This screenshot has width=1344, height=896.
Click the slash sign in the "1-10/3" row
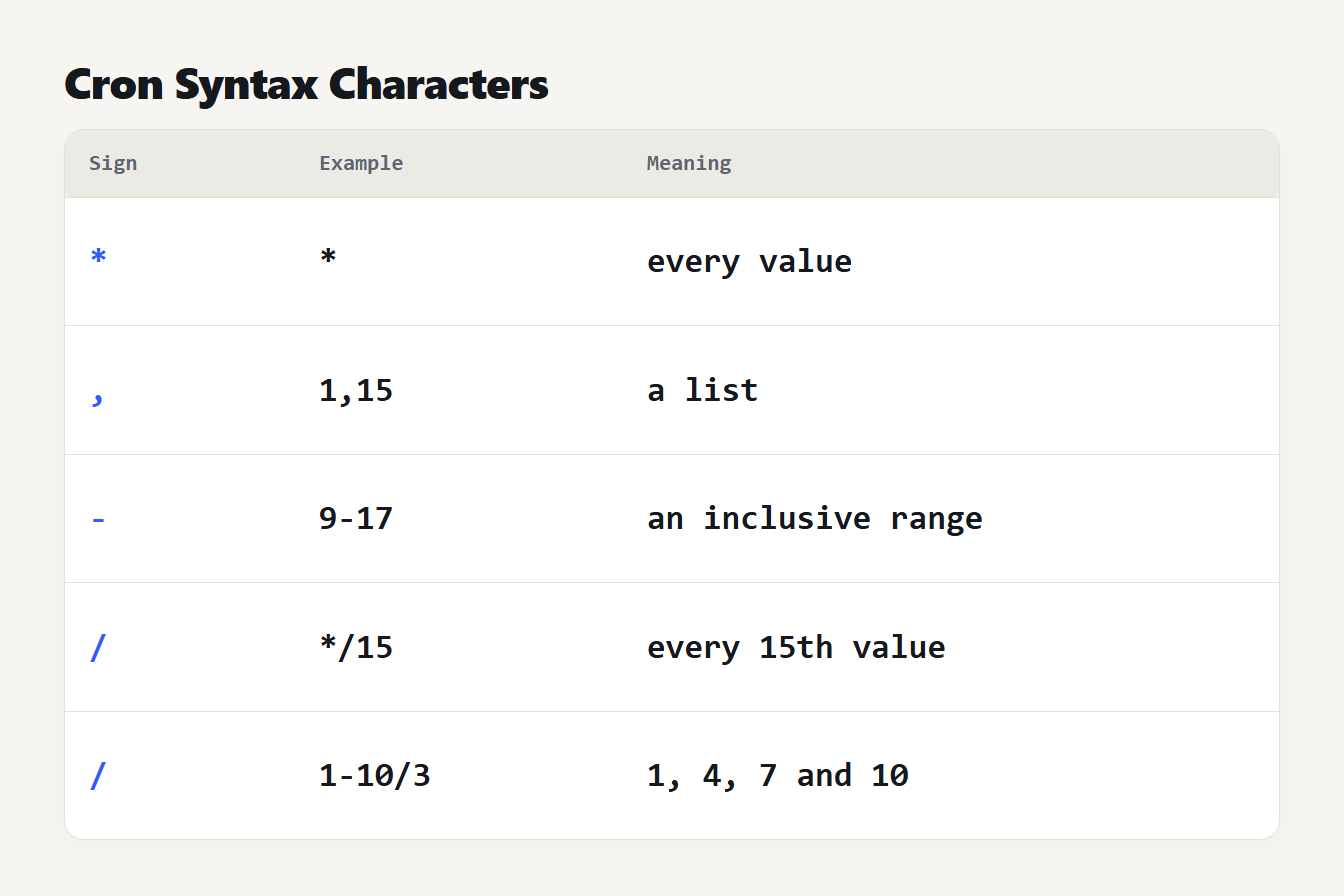pyautogui.click(x=97, y=775)
